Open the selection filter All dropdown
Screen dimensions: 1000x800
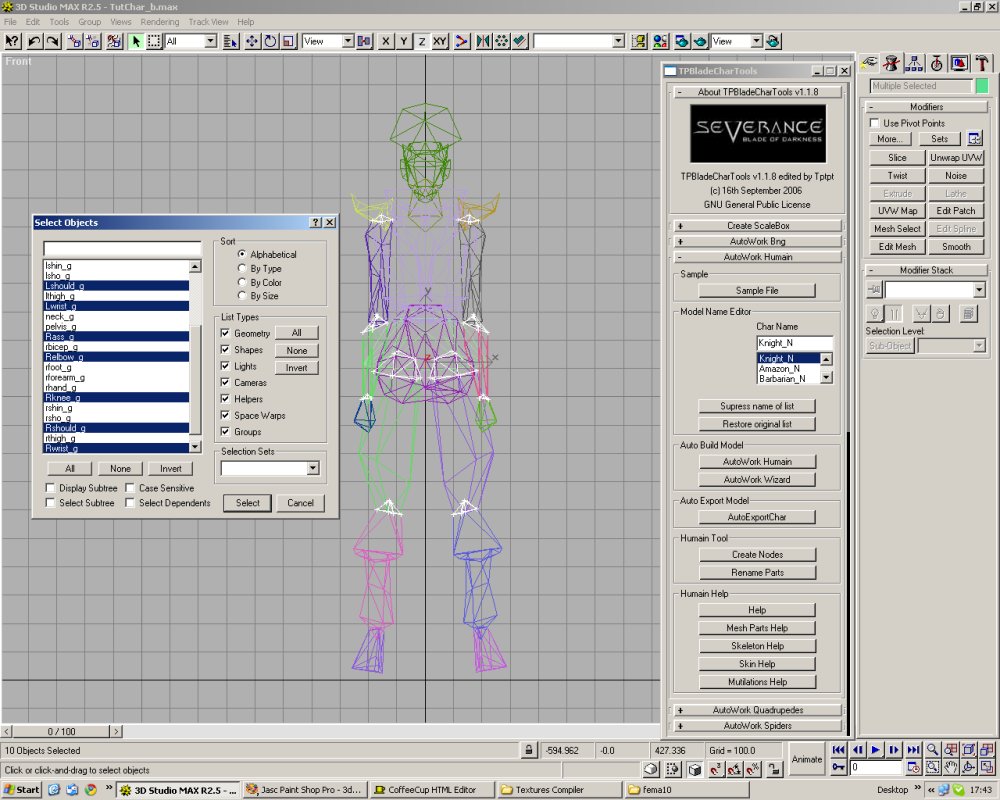210,41
